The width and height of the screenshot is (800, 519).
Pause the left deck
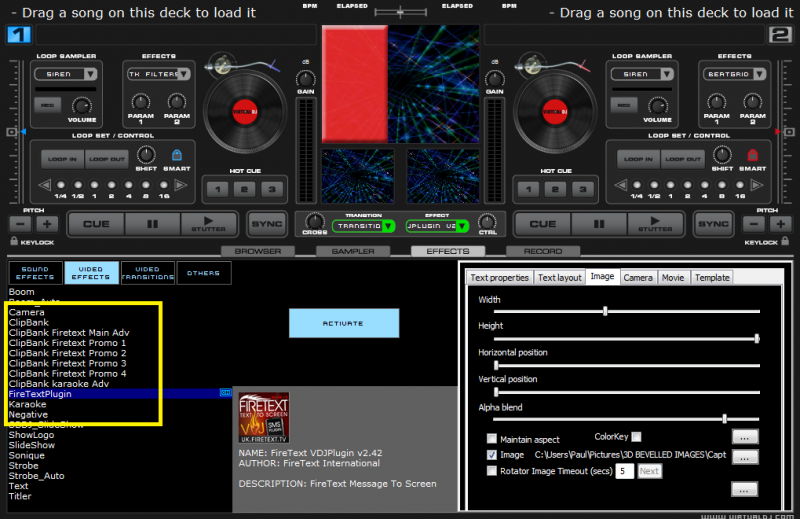(x=152, y=224)
